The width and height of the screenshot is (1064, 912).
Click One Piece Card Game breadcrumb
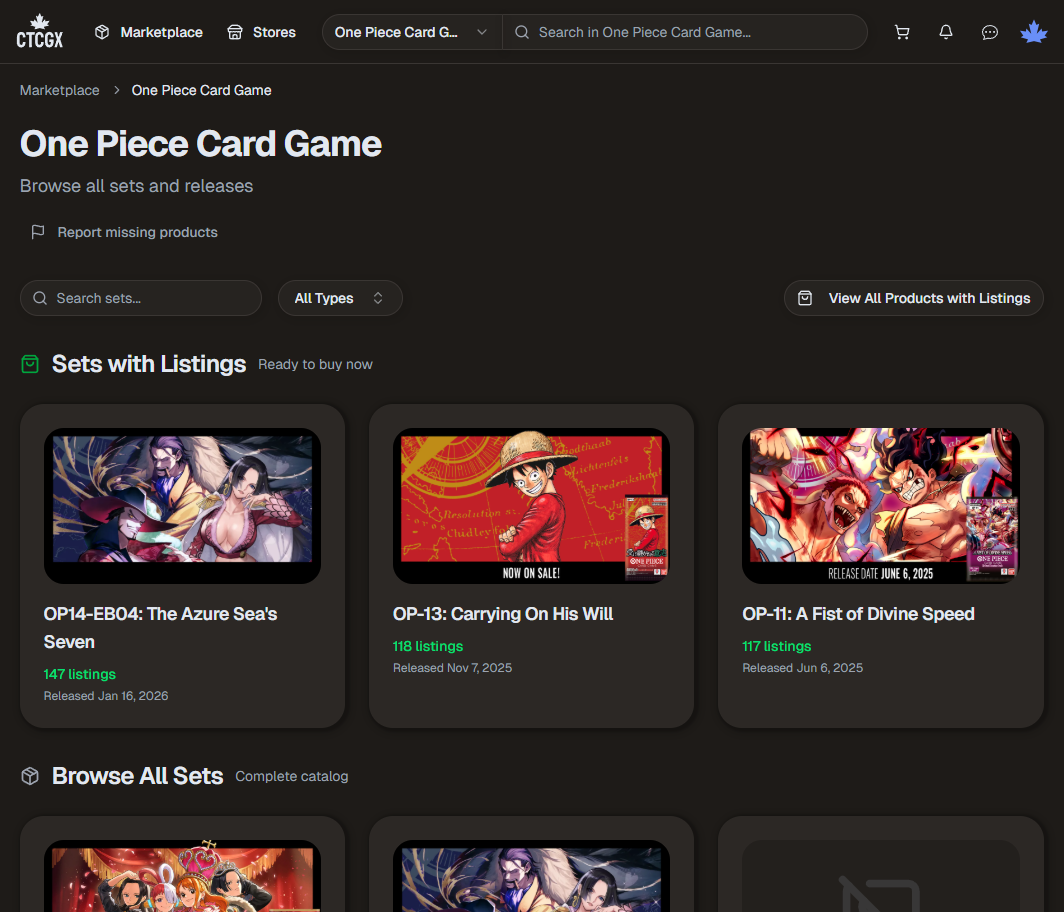click(x=202, y=90)
